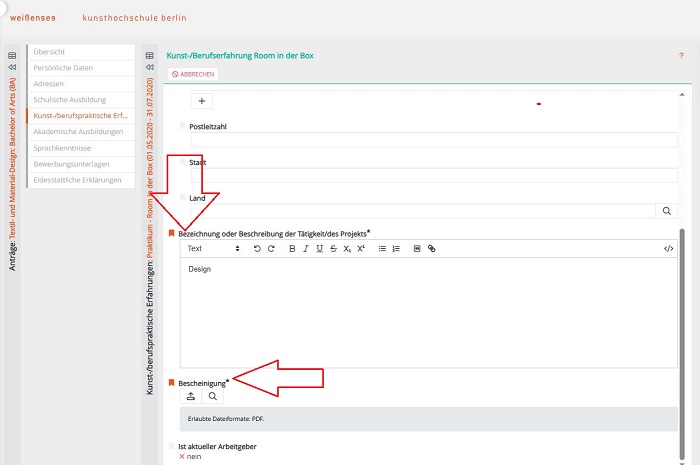Click the plus add button

[x=201, y=100]
